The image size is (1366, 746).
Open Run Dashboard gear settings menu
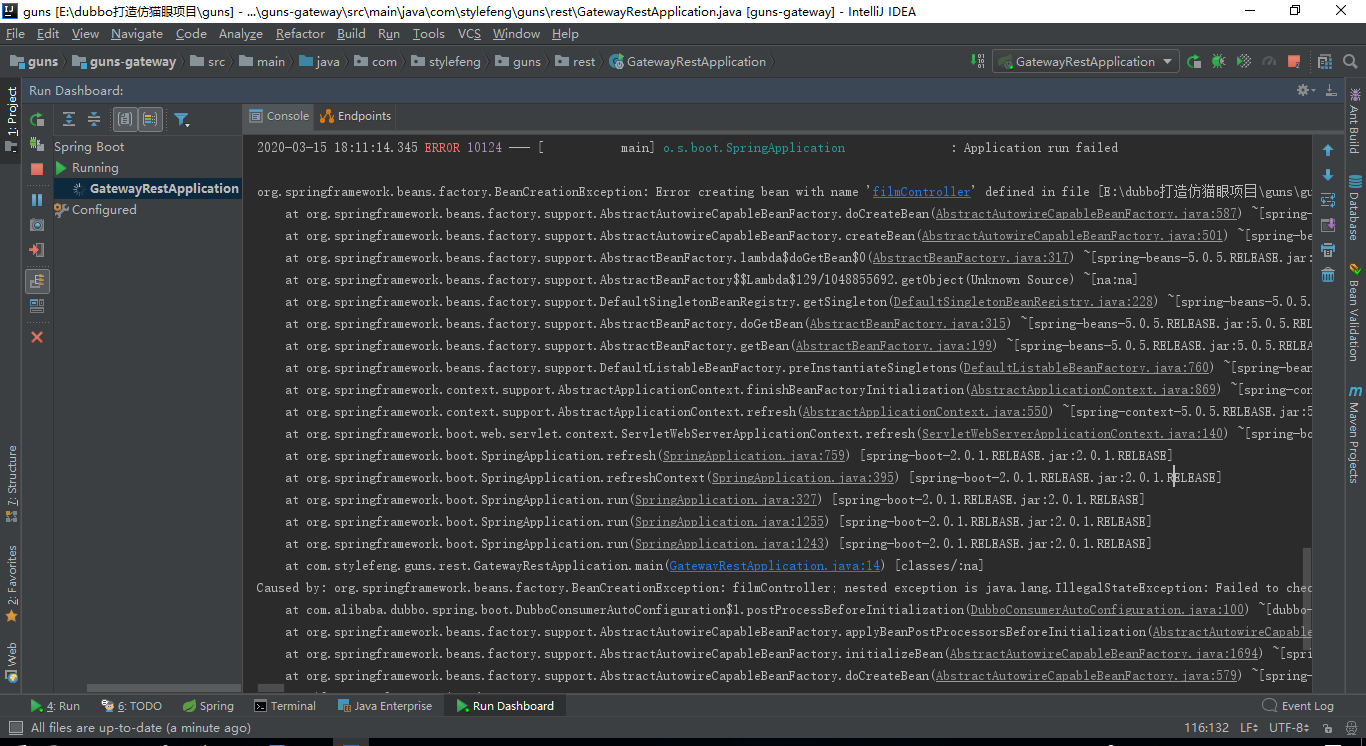1305,90
